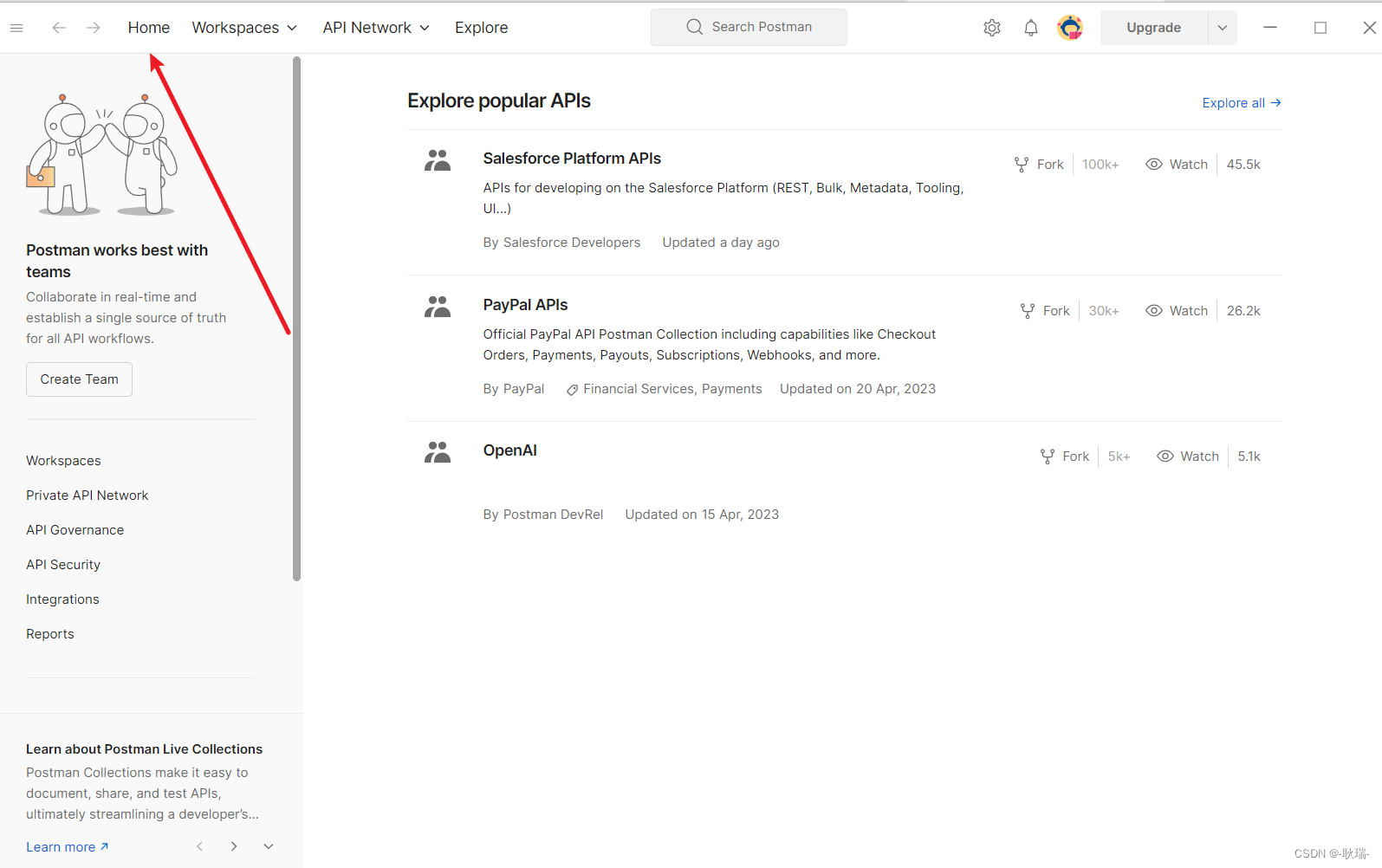Click the By PayPal author
Image resolution: width=1382 pixels, height=868 pixels.
tap(514, 389)
